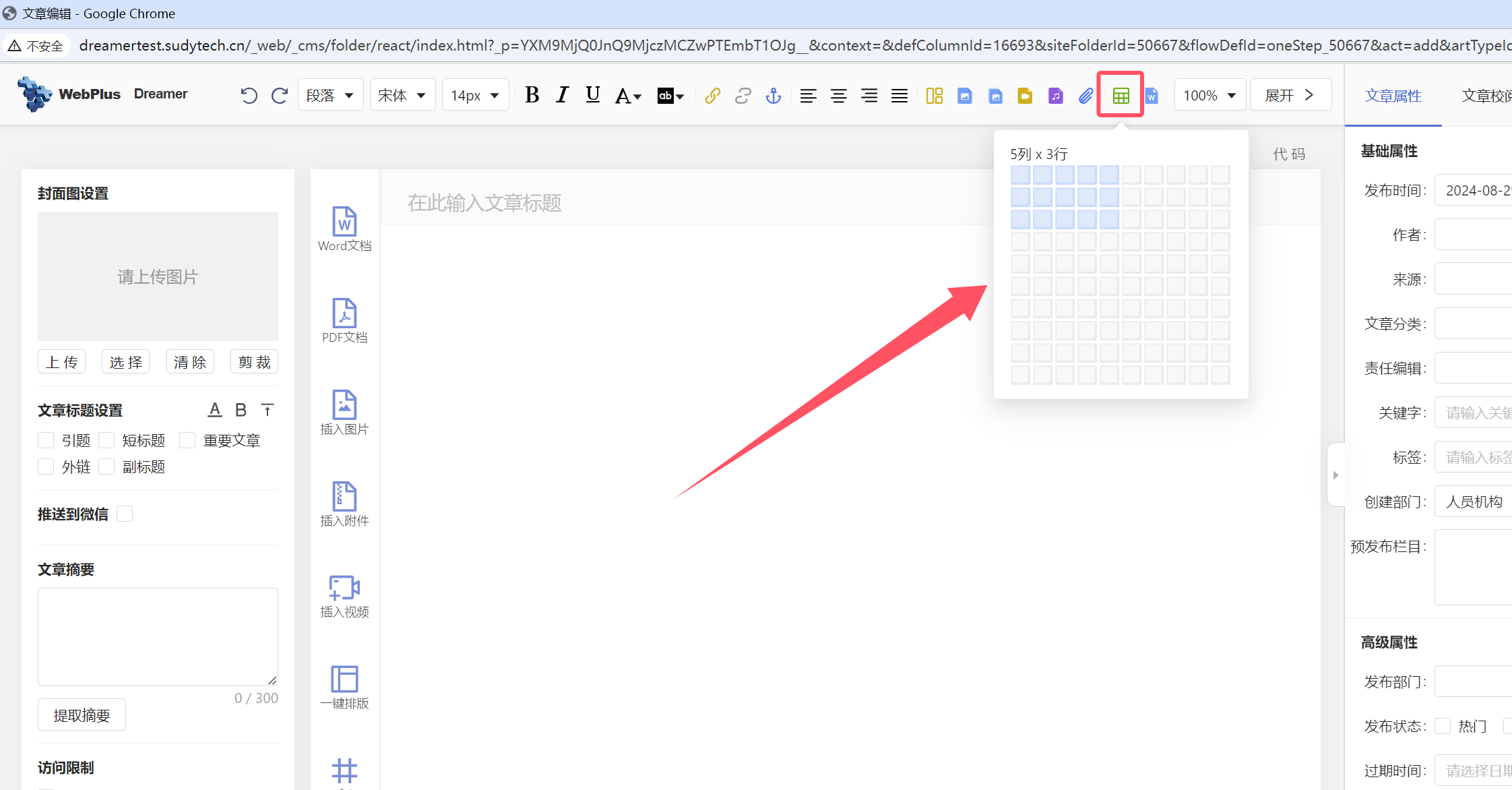This screenshot has height=790, width=1512.
Task: Check the 引题 checkbox
Action: point(46,440)
